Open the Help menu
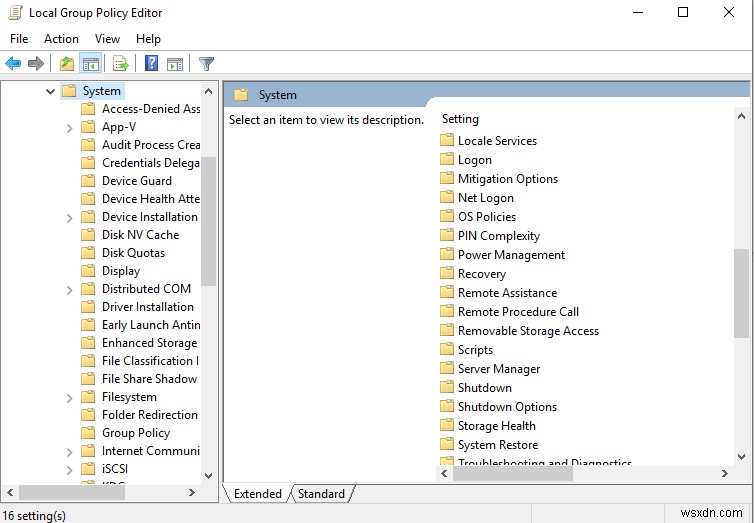This screenshot has width=754, height=523. click(148, 39)
